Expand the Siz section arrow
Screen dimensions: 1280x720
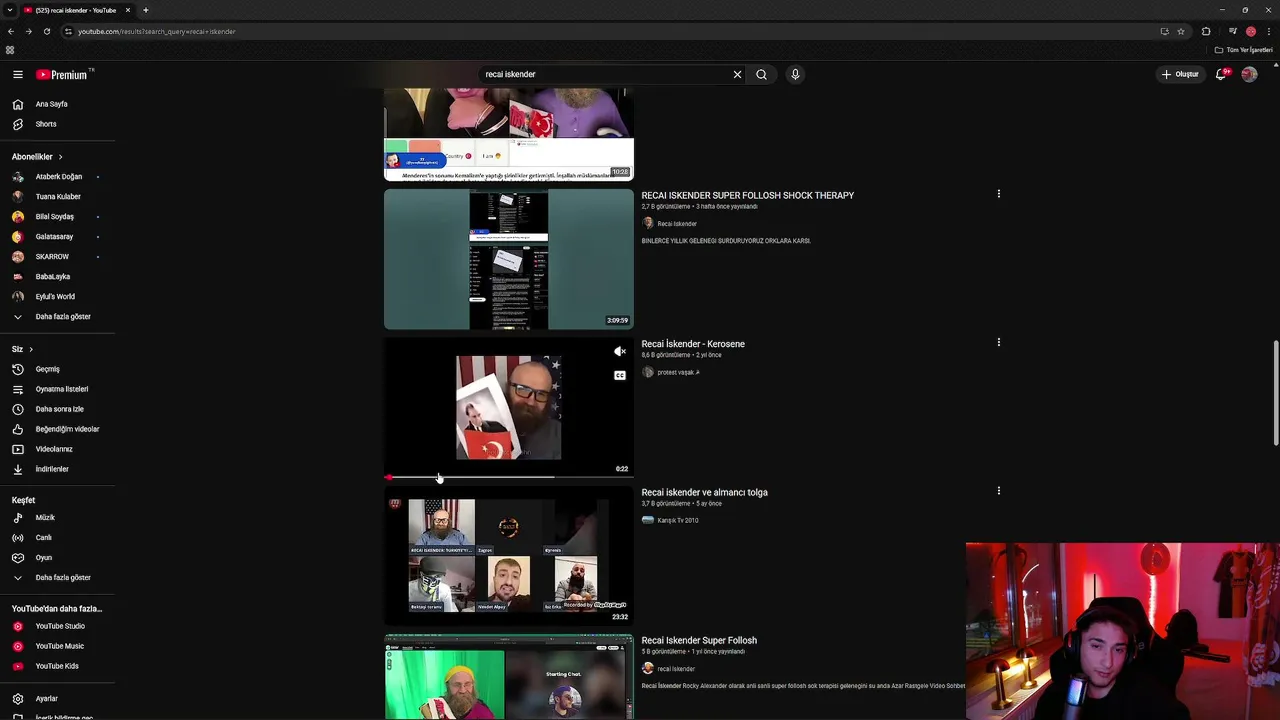31,349
